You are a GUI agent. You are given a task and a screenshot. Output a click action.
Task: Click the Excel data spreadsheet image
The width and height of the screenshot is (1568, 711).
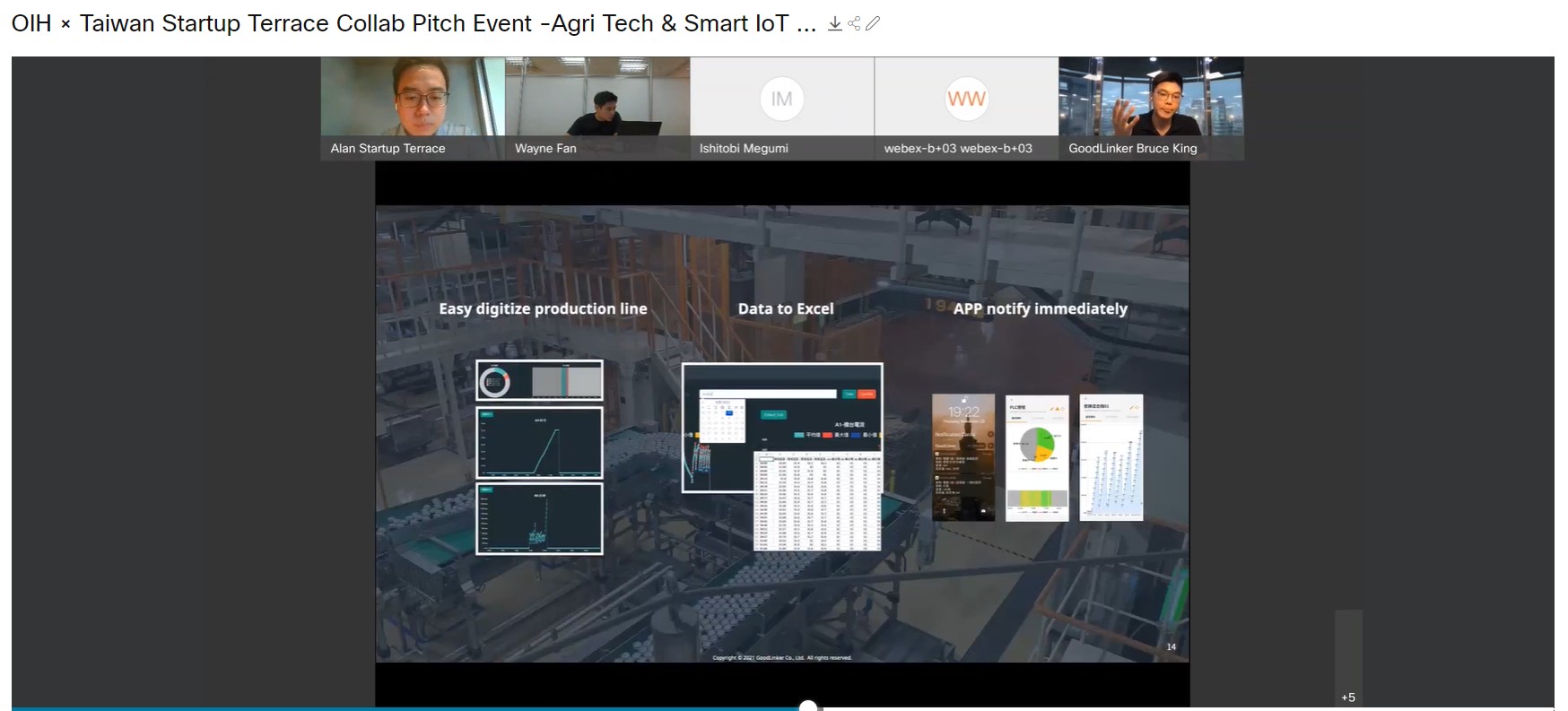[x=818, y=500]
